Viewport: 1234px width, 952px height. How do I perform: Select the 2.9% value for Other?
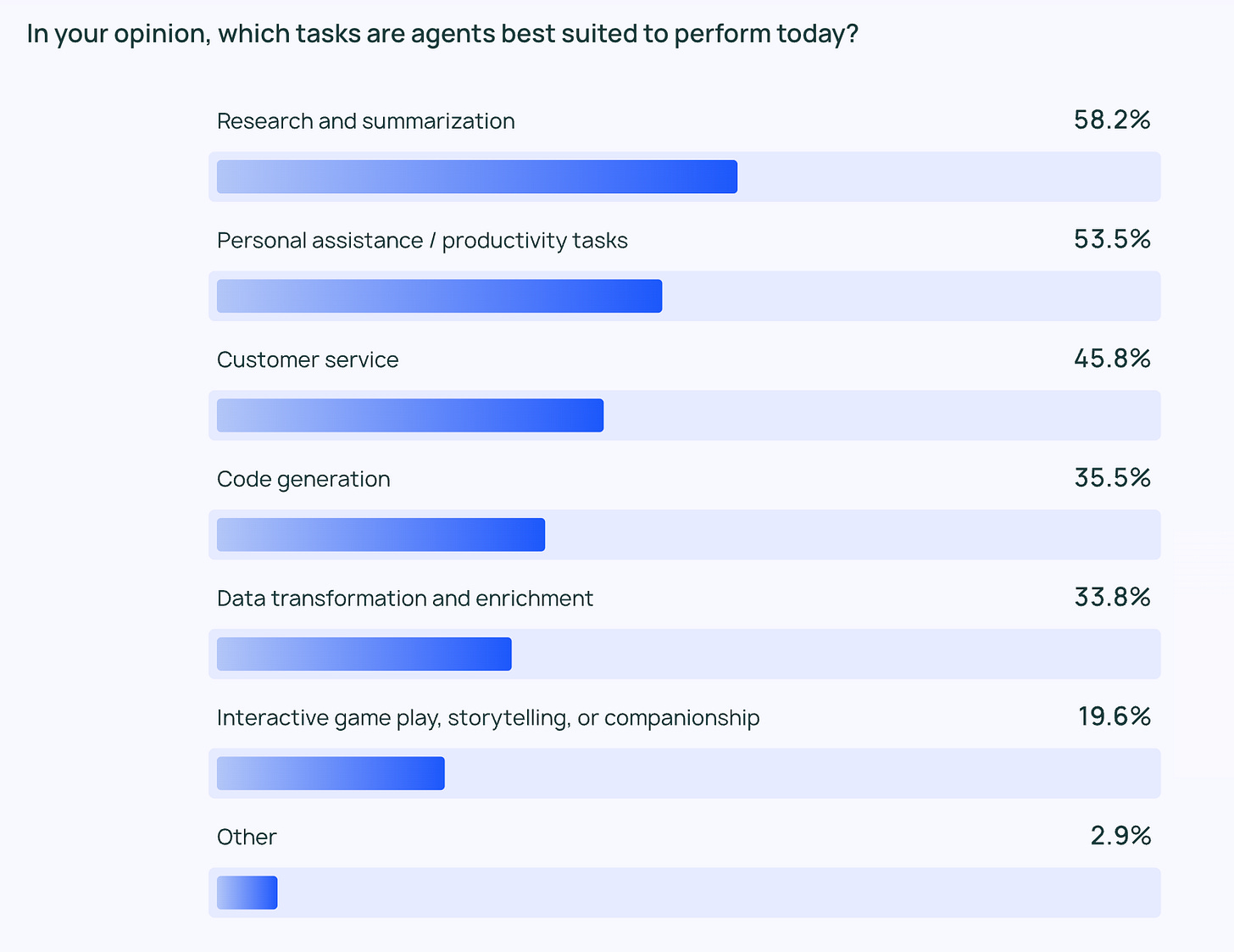[1120, 837]
